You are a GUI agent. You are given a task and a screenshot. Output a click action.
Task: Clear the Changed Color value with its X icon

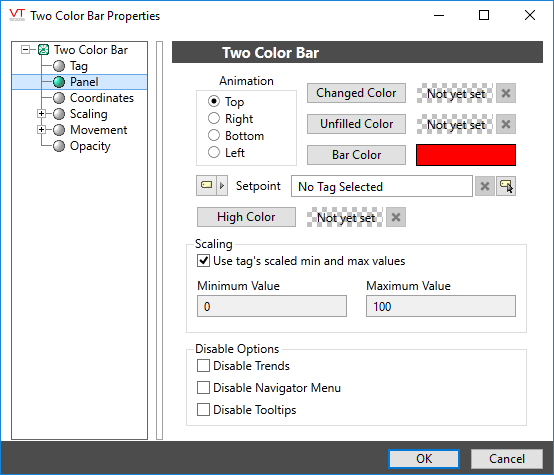[506, 93]
